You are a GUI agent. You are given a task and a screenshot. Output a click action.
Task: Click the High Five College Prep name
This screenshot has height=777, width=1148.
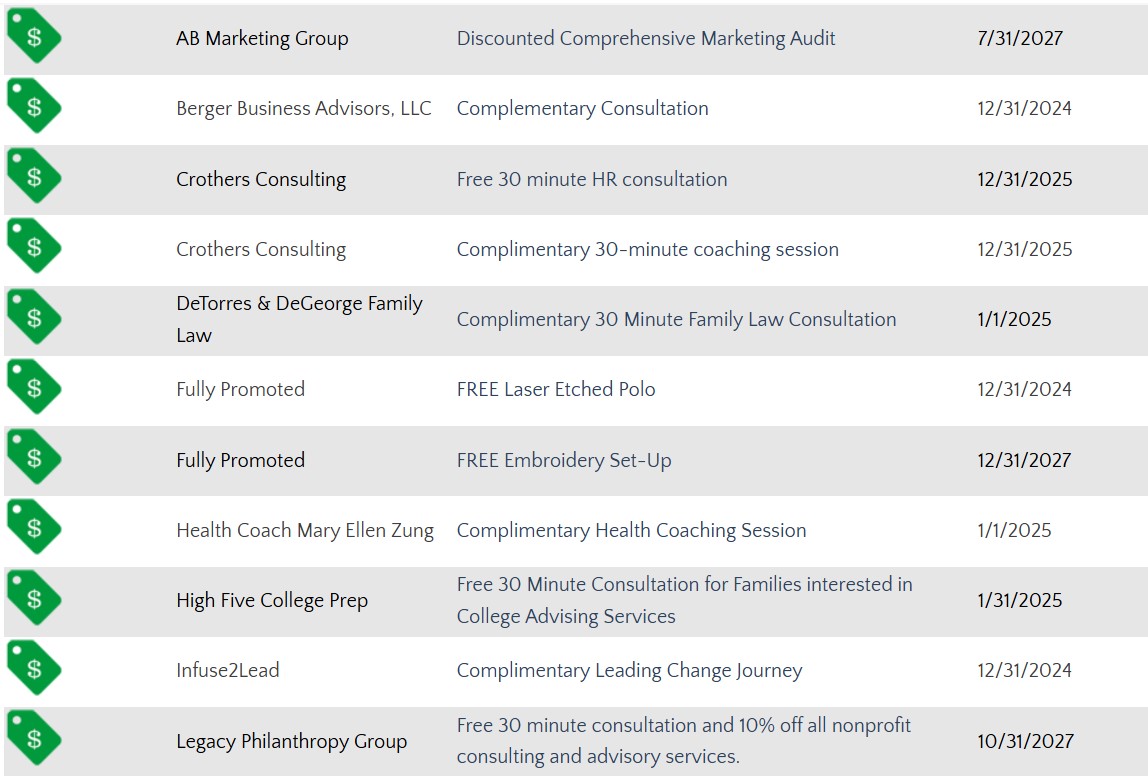click(x=272, y=601)
